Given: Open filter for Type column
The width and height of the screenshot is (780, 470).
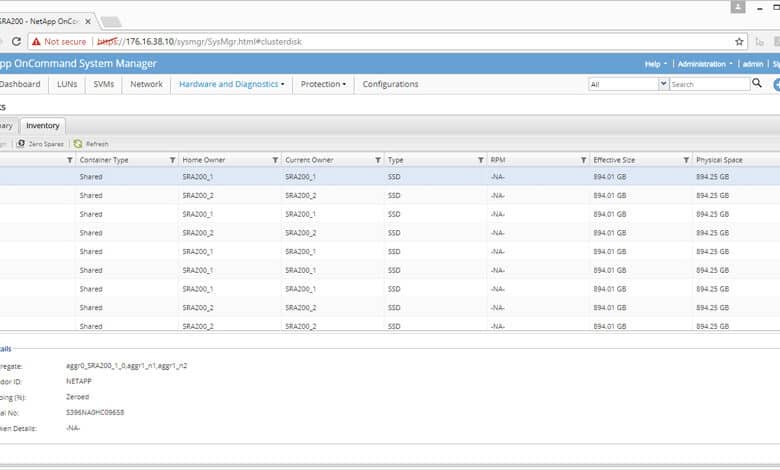Looking at the screenshot, I should click(x=481, y=160).
